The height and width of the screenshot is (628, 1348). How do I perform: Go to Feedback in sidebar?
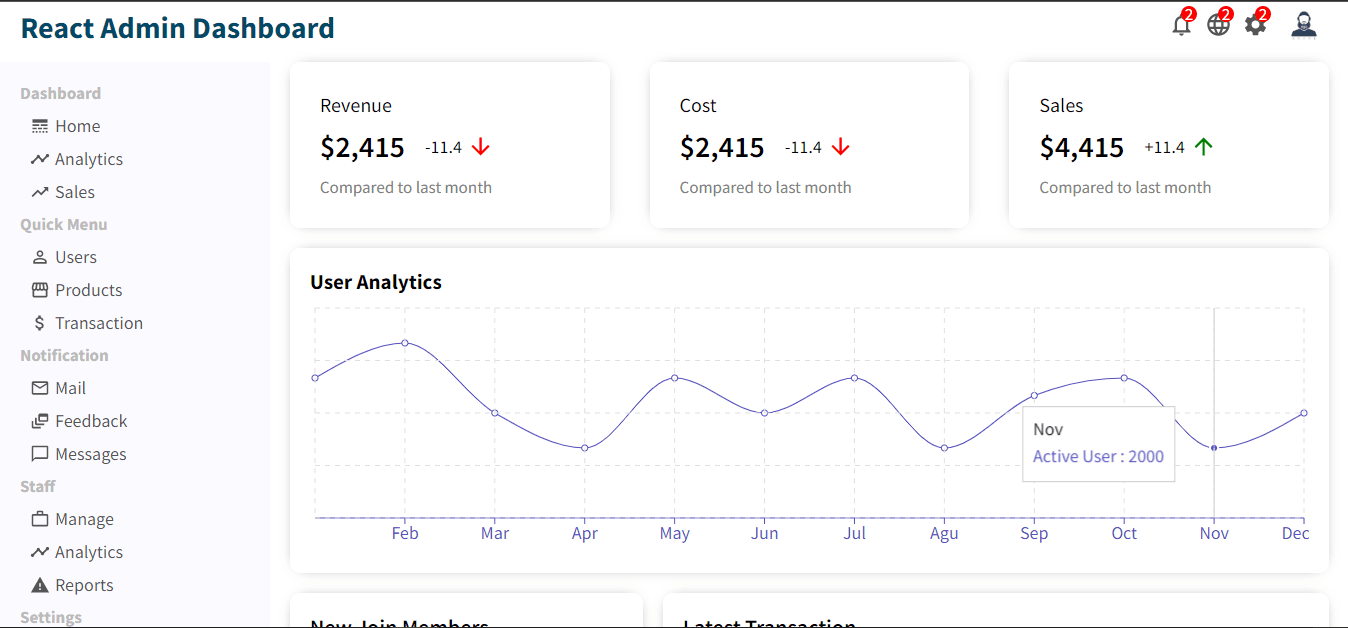[90, 421]
